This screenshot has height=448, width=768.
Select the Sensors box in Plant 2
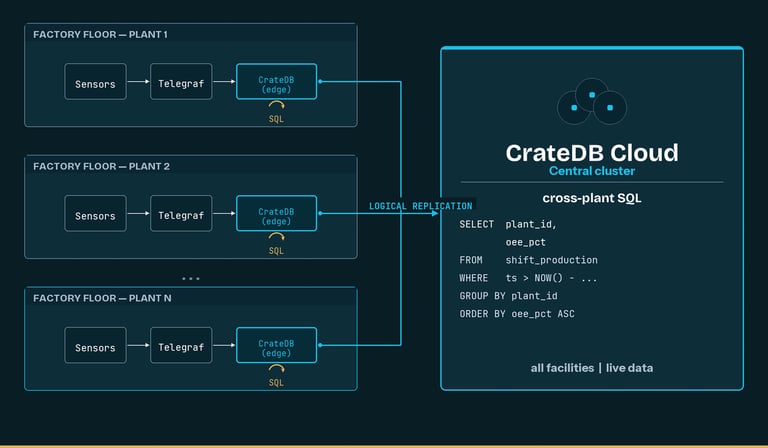pos(95,213)
